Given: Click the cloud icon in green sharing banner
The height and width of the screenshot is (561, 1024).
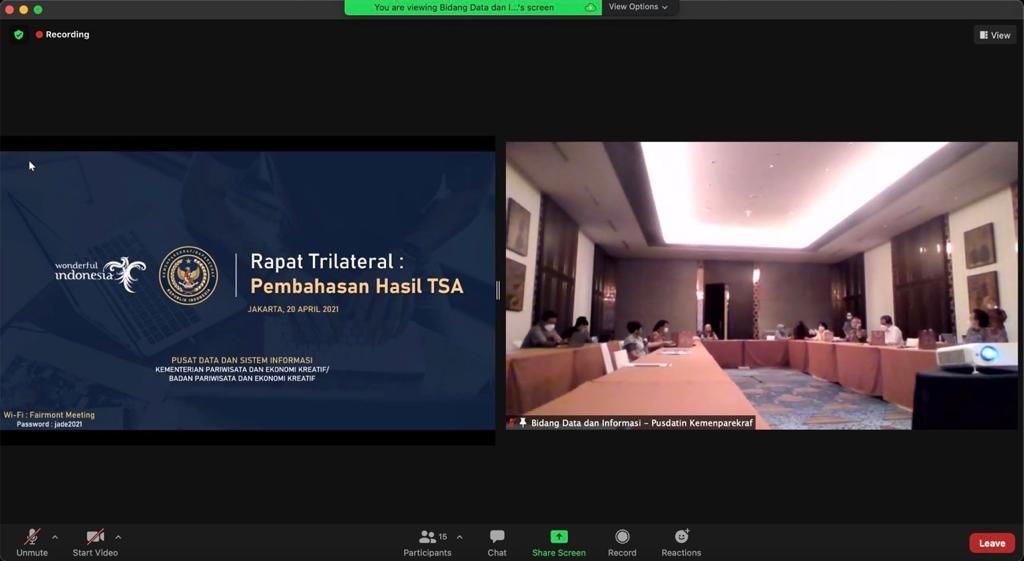Looking at the screenshot, I should tap(590, 7).
